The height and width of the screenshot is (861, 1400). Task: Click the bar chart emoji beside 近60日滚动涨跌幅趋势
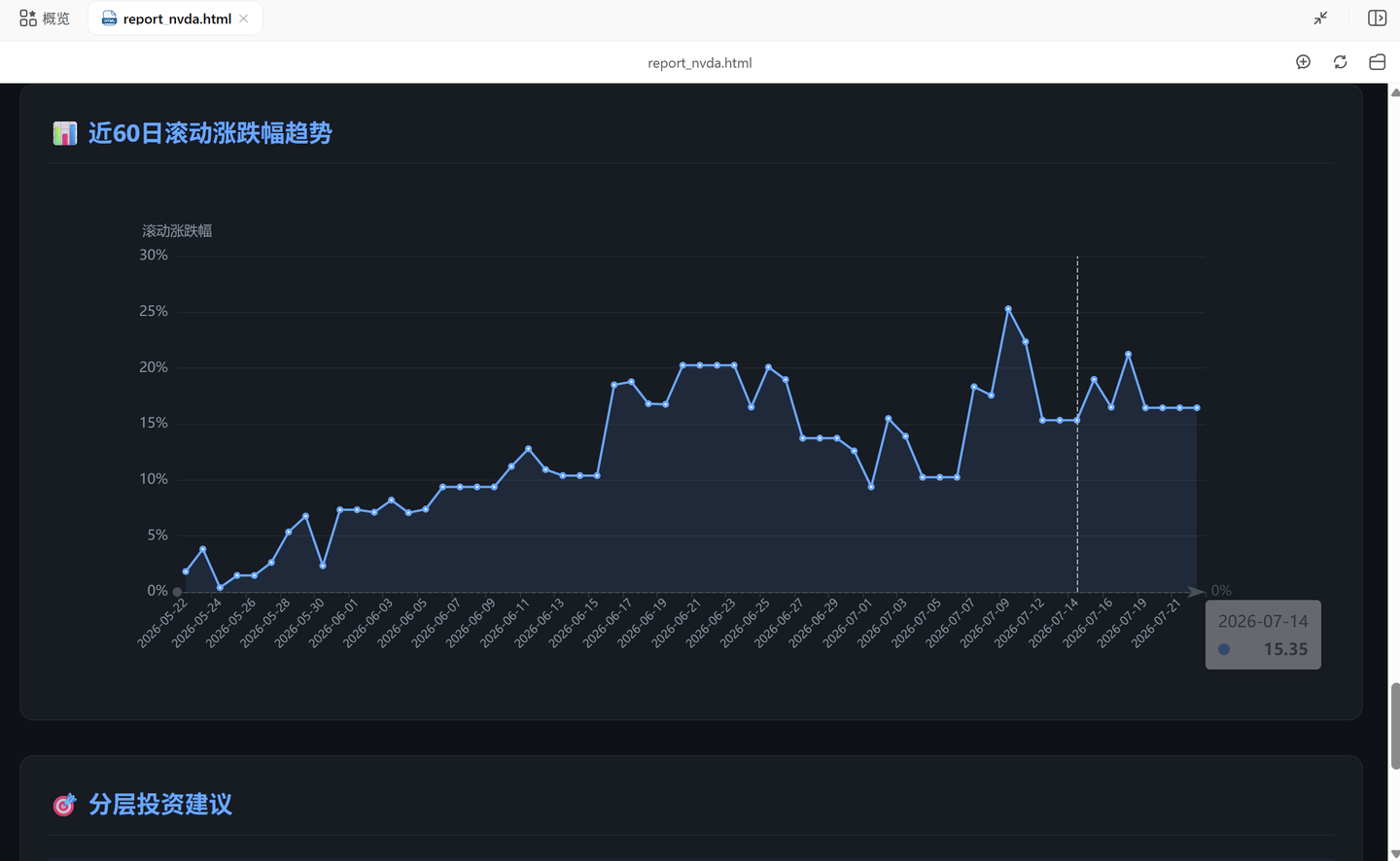coord(65,133)
